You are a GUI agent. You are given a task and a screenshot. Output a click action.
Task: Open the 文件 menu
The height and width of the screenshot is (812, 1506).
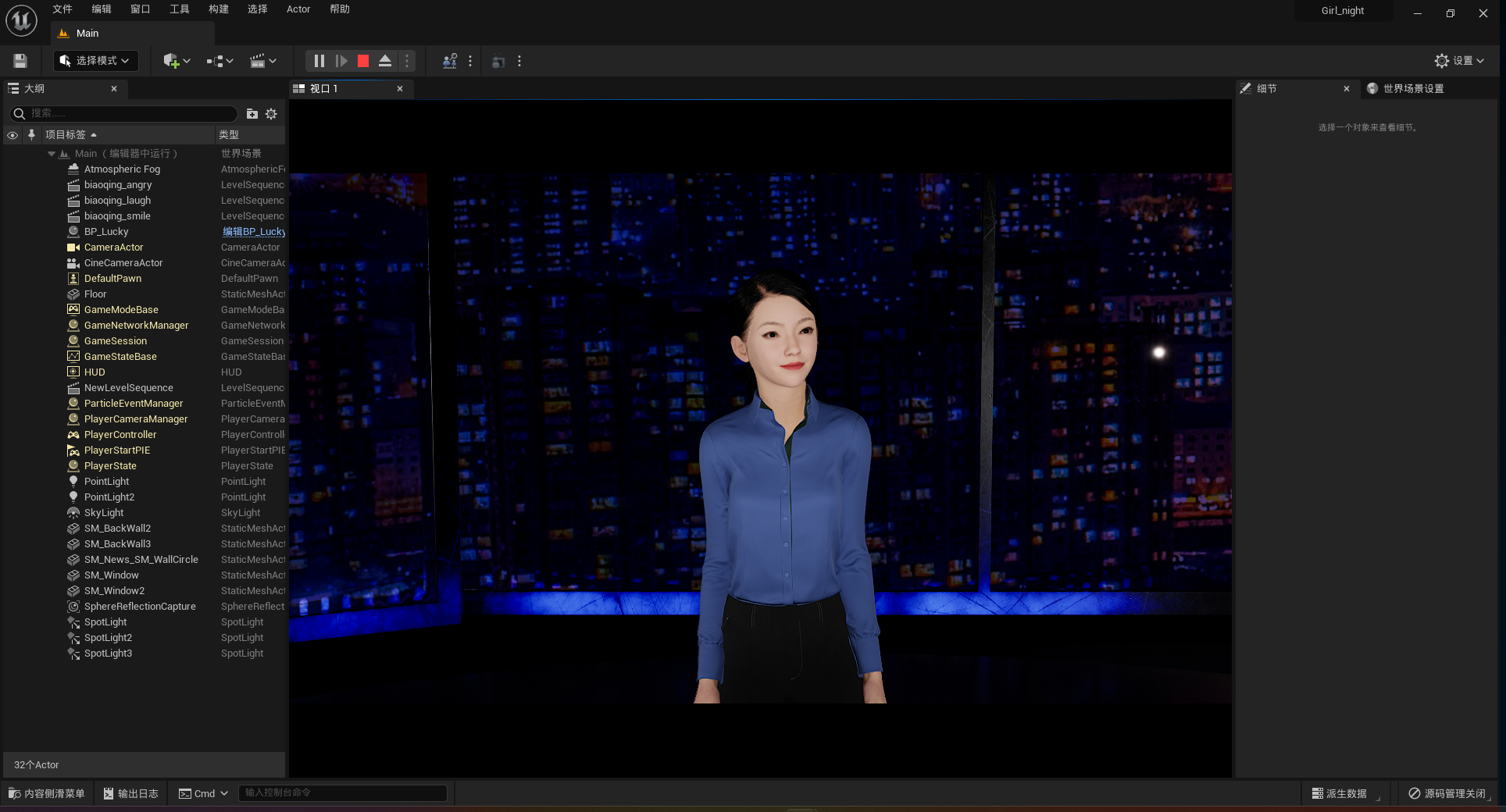tap(62, 9)
